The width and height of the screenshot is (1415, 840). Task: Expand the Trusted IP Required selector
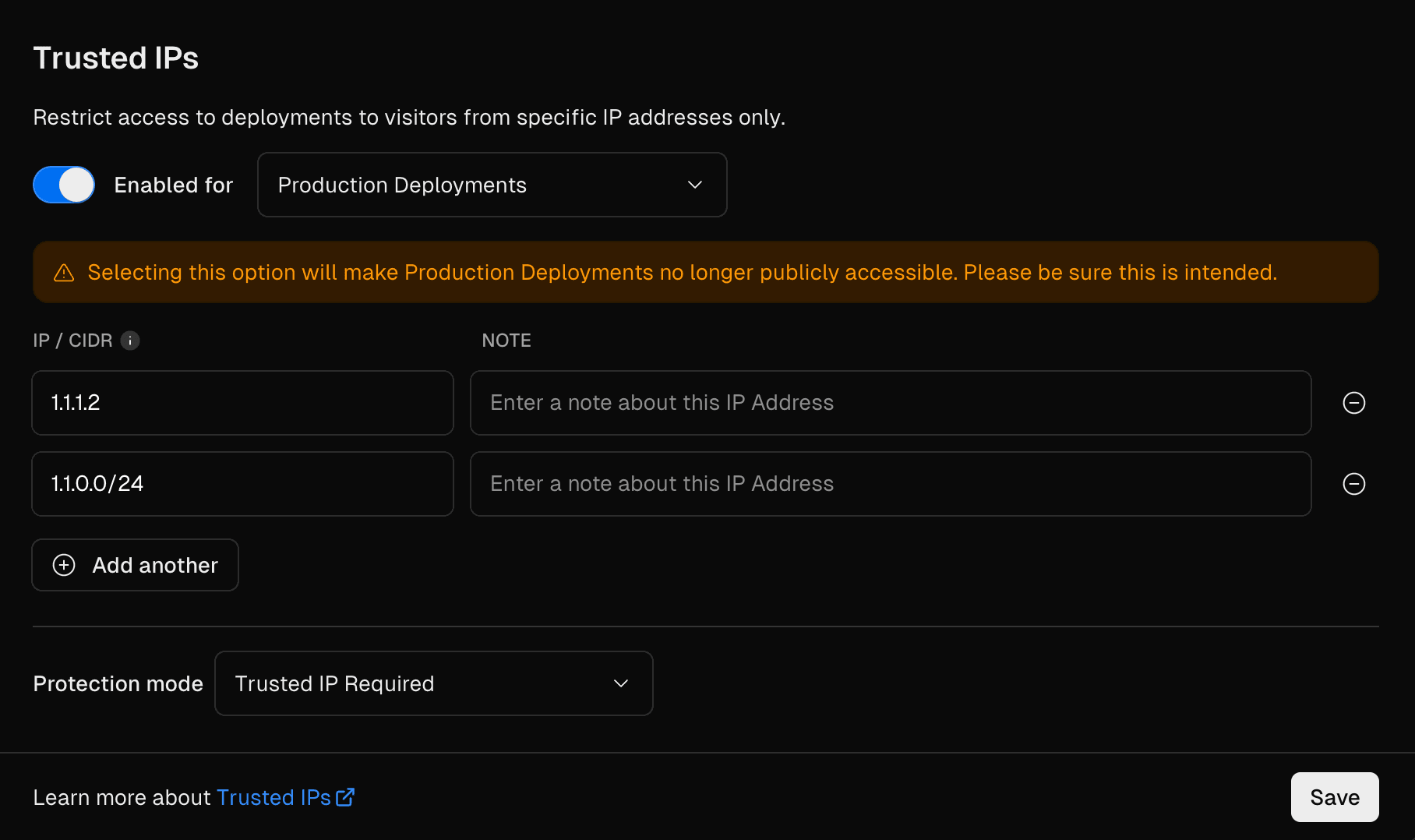click(433, 683)
